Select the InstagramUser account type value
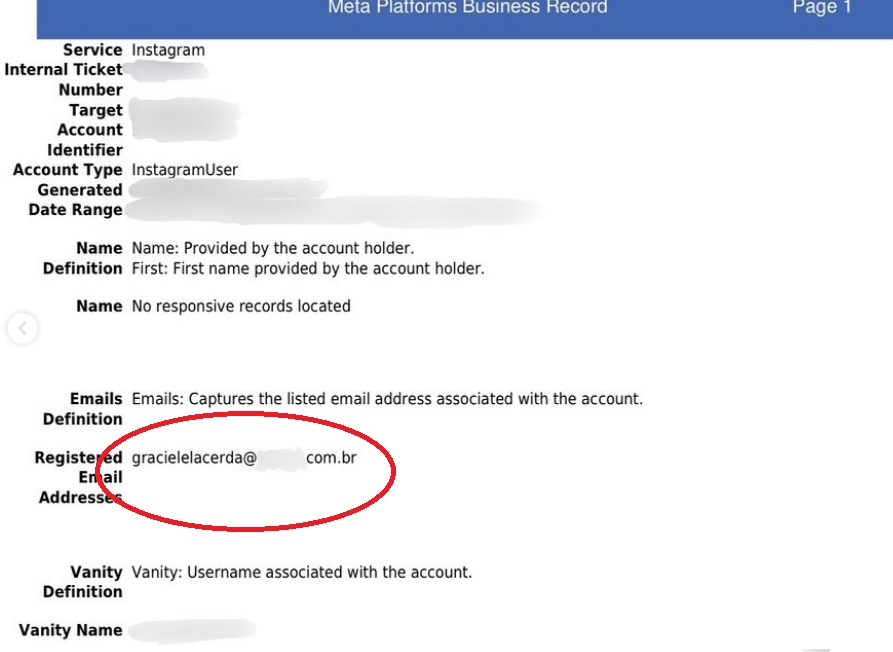Viewport: 893px width, 652px height. [x=185, y=170]
